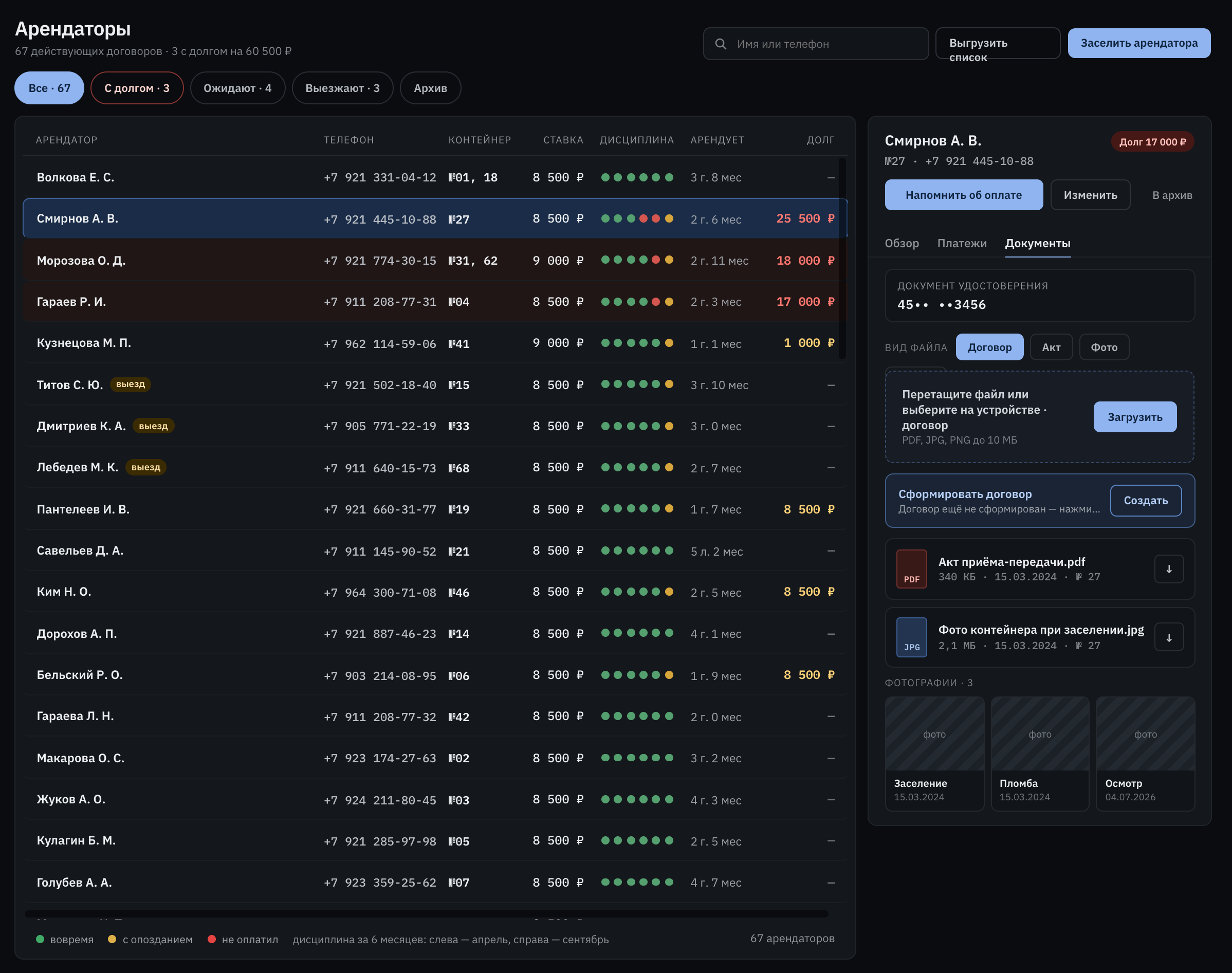The height and width of the screenshot is (973, 1232).
Task: Select the Фото file type
Action: [x=1104, y=347]
